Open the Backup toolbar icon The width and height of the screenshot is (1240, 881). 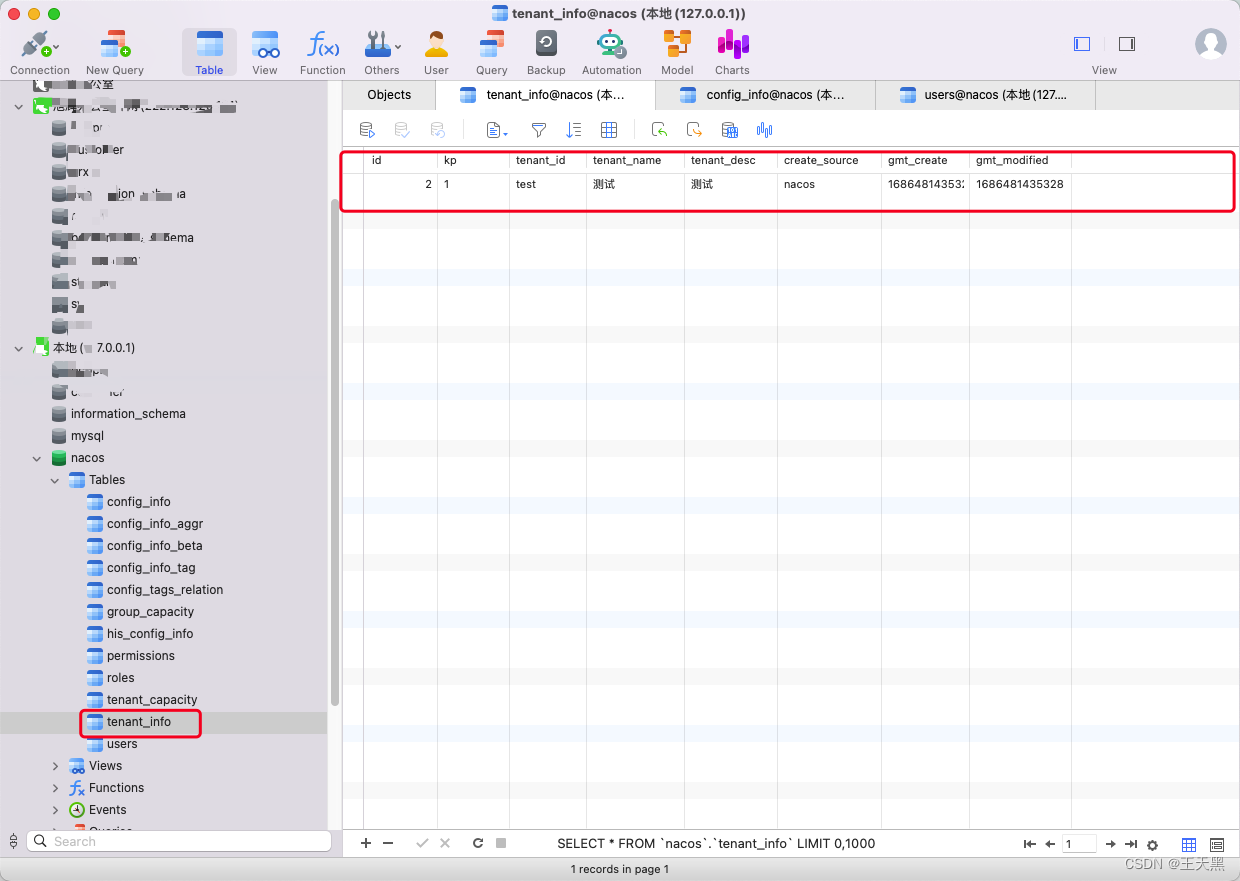(546, 52)
